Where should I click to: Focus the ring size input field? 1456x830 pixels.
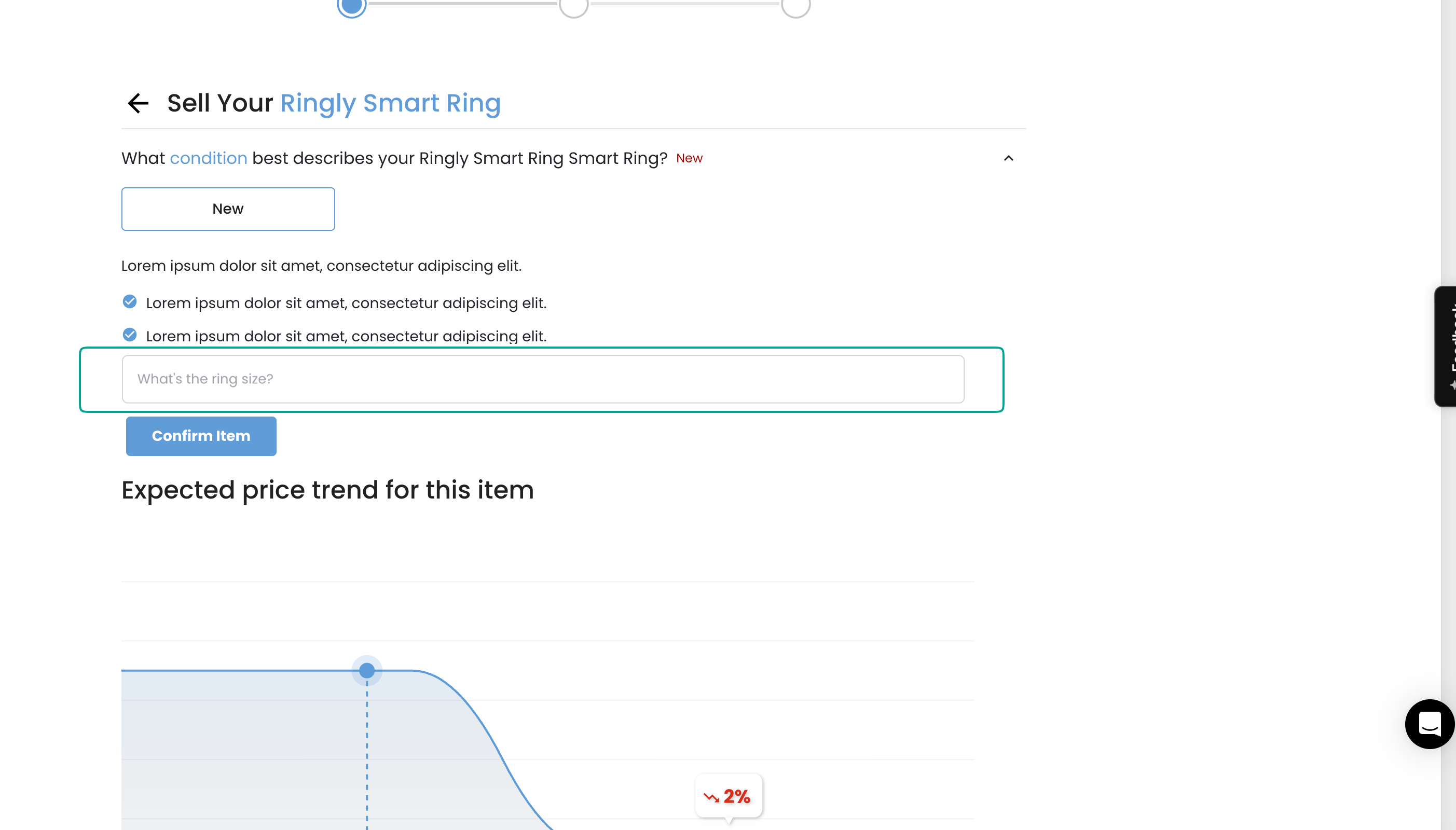click(x=543, y=379)
